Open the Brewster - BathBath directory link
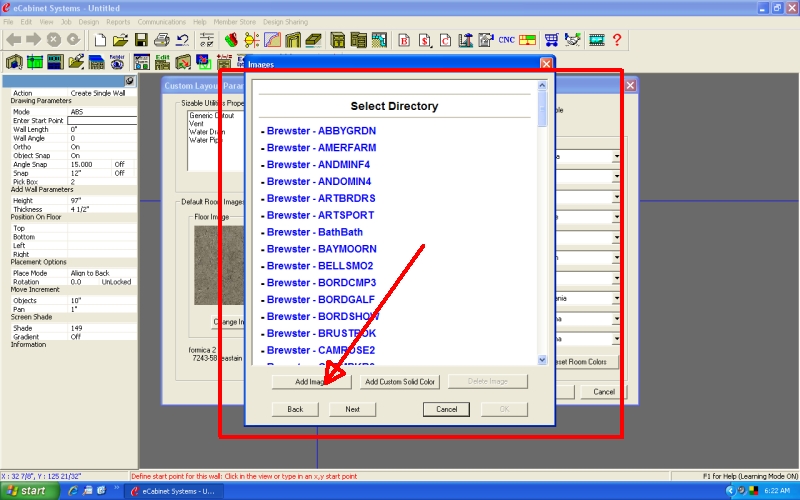The image size is (800, 500). click(x=314, y=232)
